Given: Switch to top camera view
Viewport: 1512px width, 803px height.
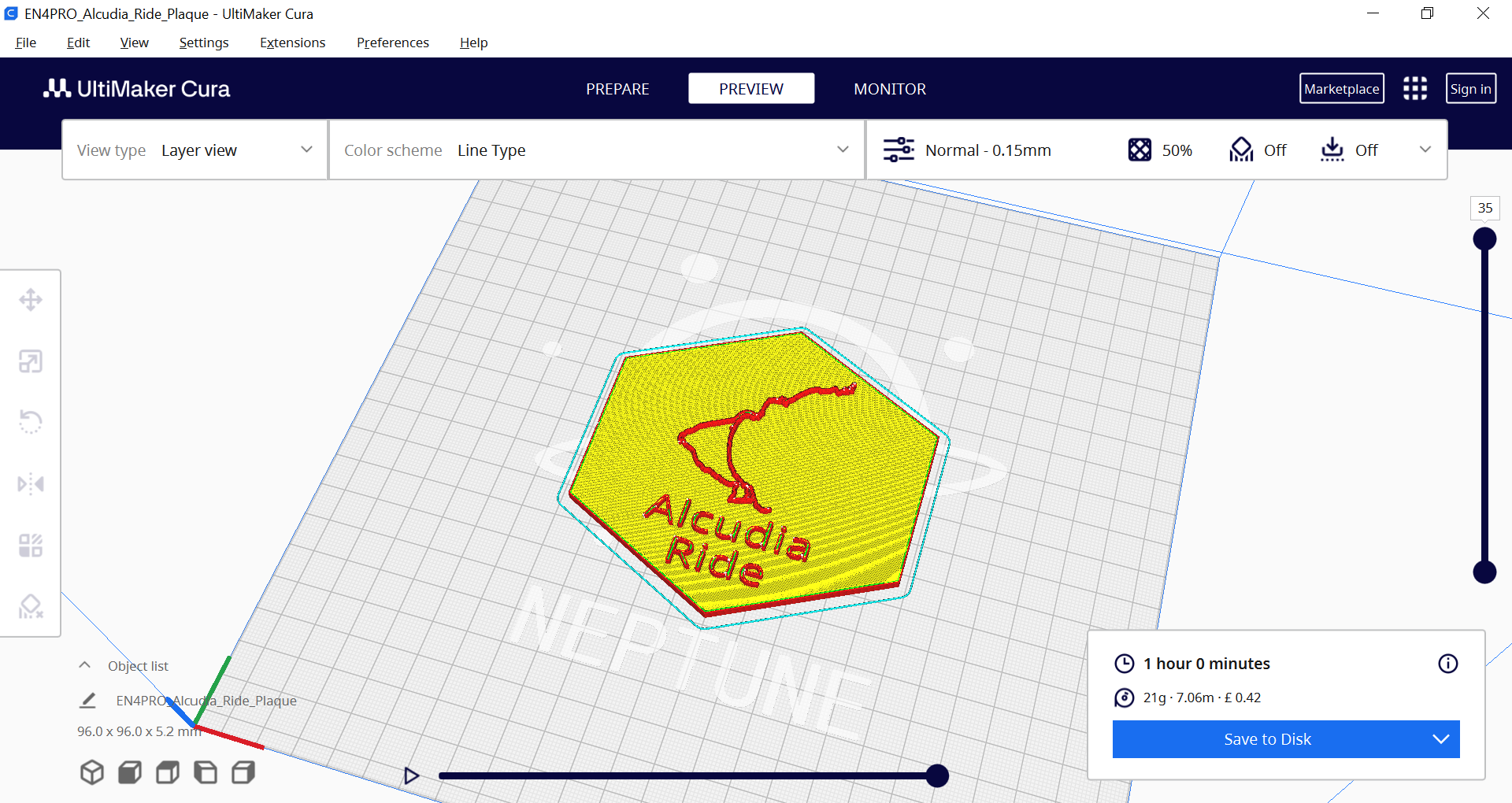Looking at the screenshot, I should pos(168,772).
